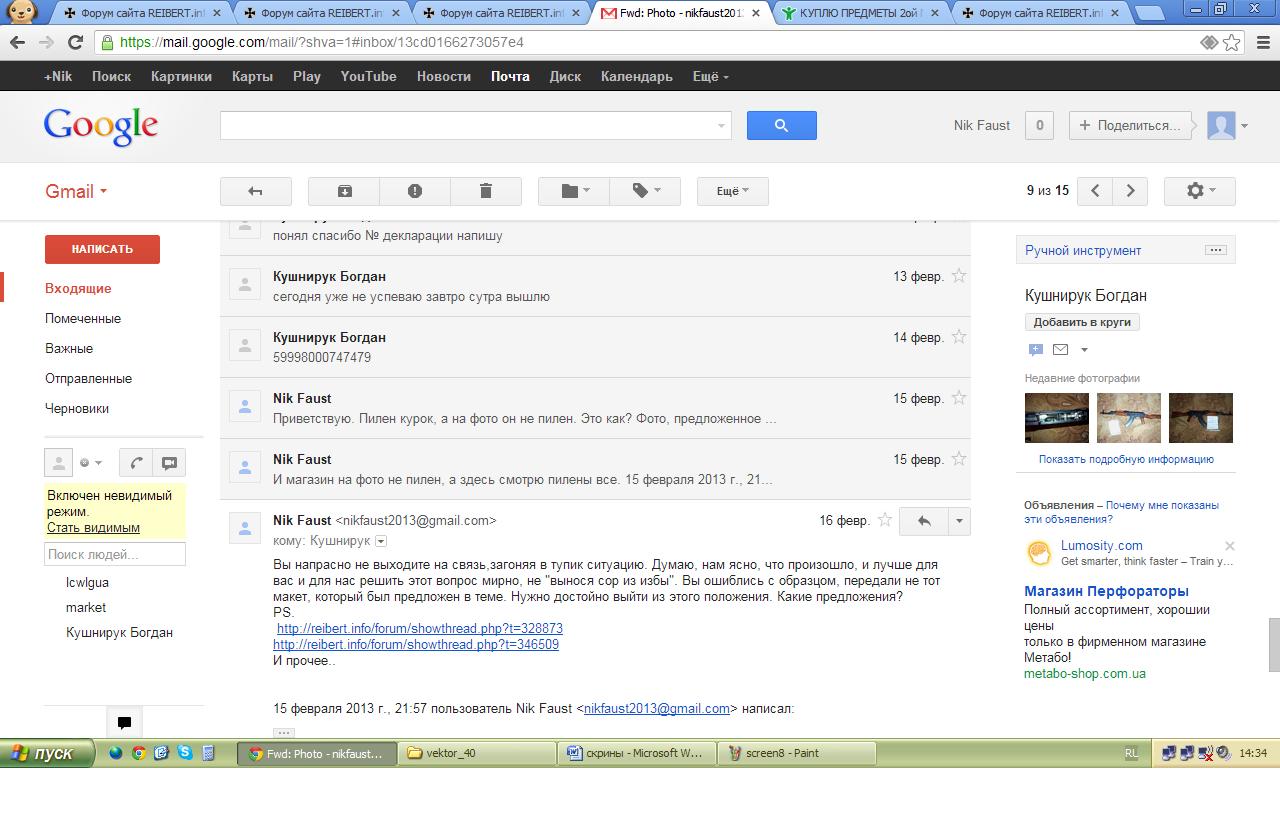Go to the older conversation arrow
The width and height of the screenshot is (1280, 825).
[1130, 191]
